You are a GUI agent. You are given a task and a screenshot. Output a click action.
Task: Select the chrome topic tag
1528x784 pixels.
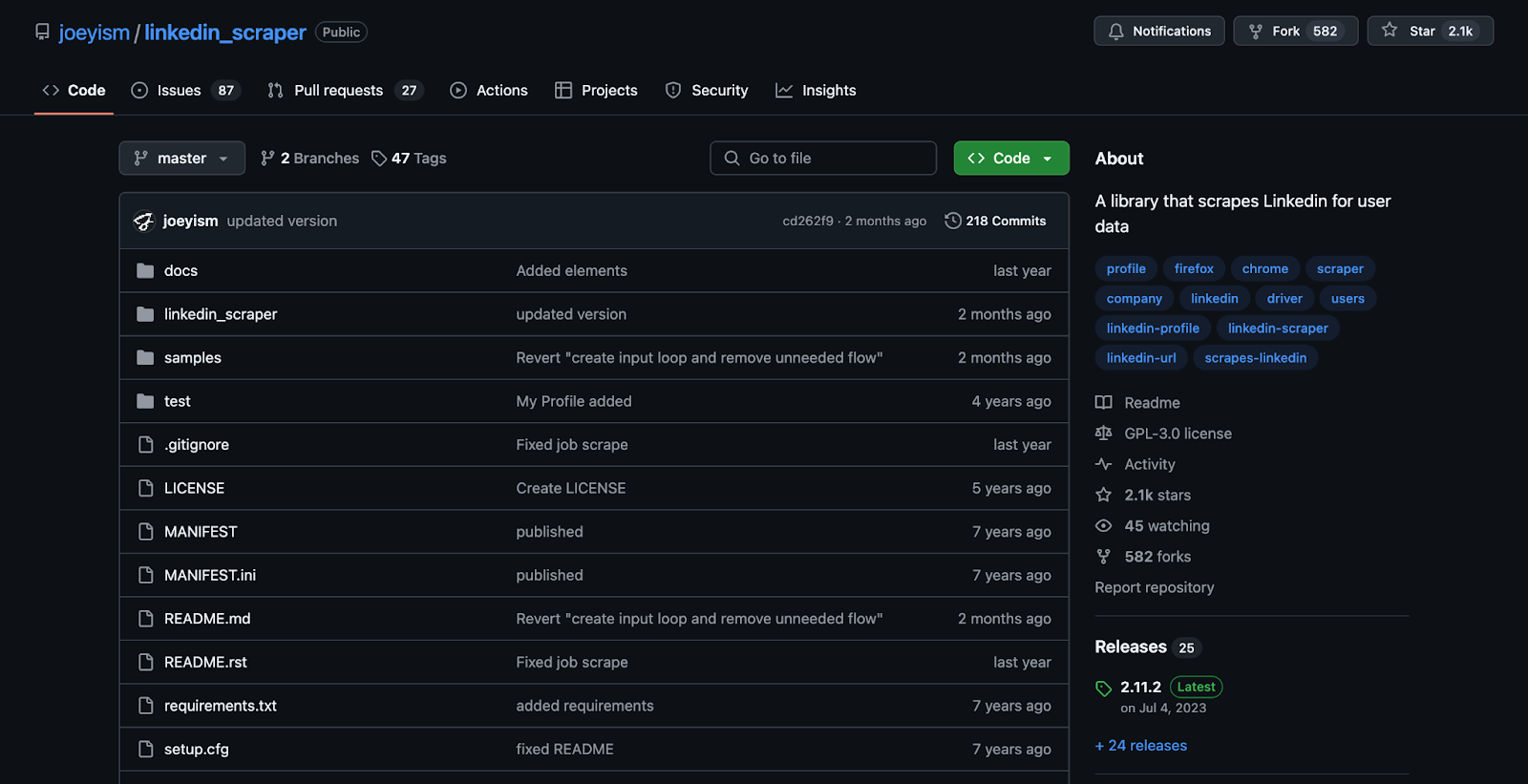click(x=1265, y=269)
